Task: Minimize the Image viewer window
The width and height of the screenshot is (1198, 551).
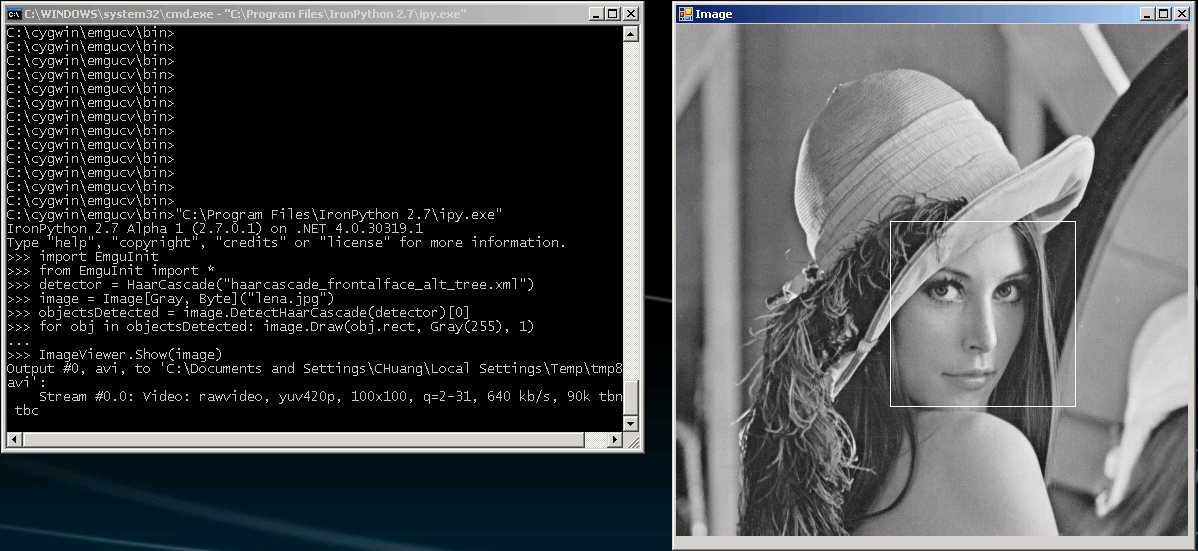Action: click(x=1148, y=14)
